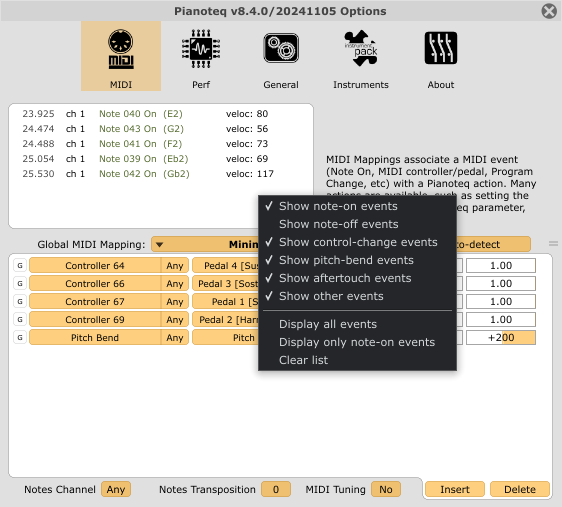562x507 pixels.
Task: Change channel Any for Controller 64
Action: pos(175,266)
